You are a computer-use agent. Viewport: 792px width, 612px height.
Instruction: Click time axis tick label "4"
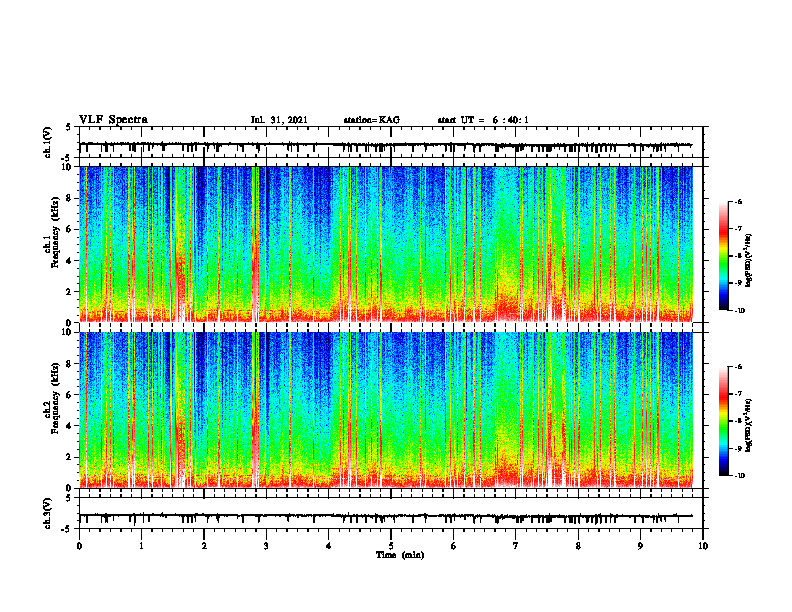point(329,546)
